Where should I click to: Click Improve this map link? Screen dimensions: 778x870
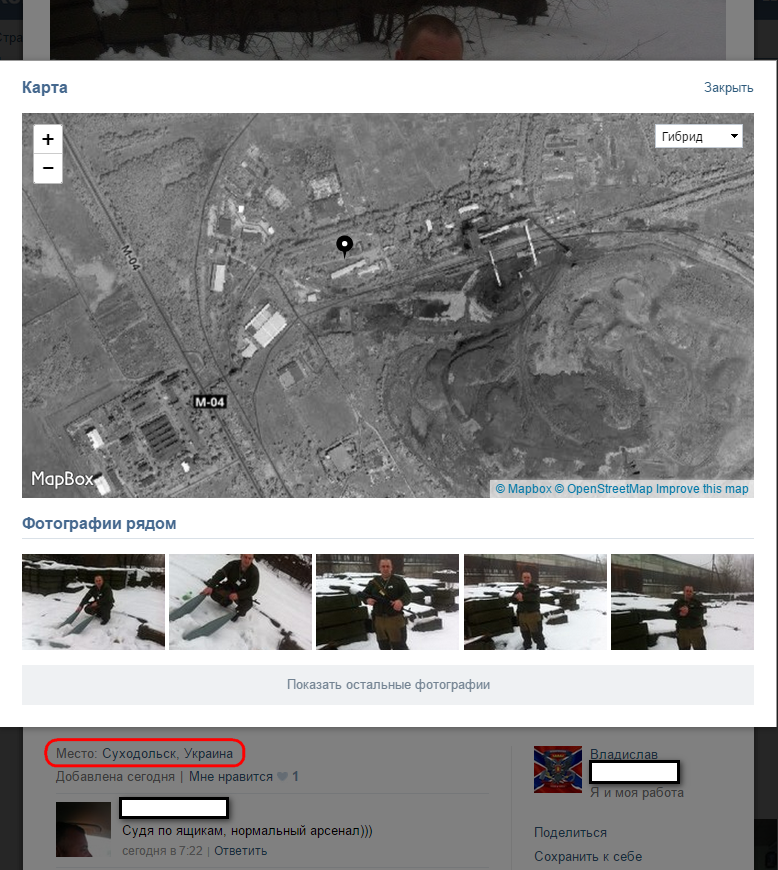pos(702,489)
